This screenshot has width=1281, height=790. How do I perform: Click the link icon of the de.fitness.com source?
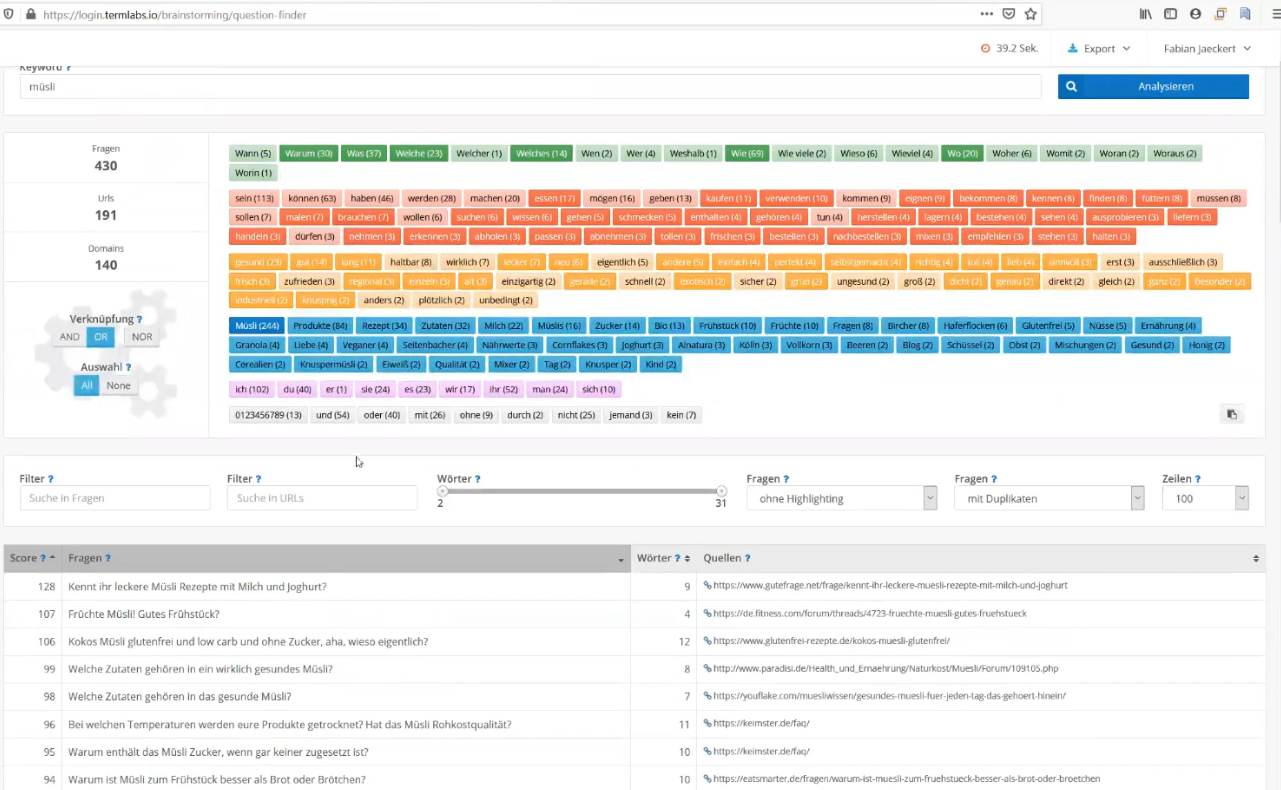(x=708, y=613)
